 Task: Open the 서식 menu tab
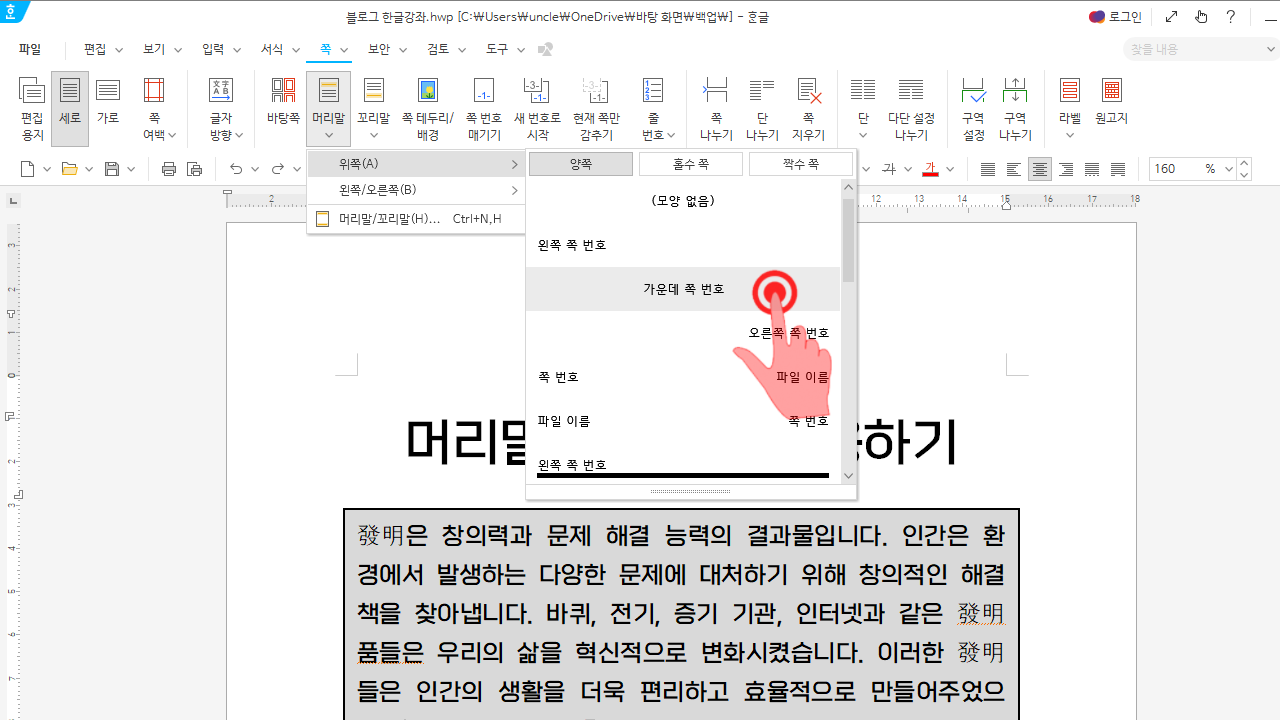[272, 49]
